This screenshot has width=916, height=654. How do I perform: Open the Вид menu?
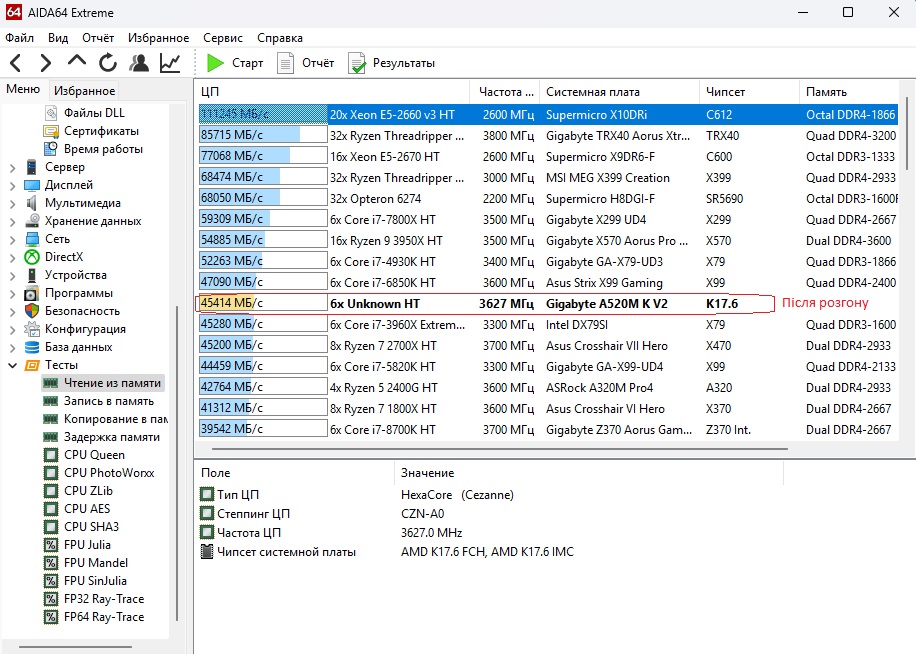(x=58, y=38)
